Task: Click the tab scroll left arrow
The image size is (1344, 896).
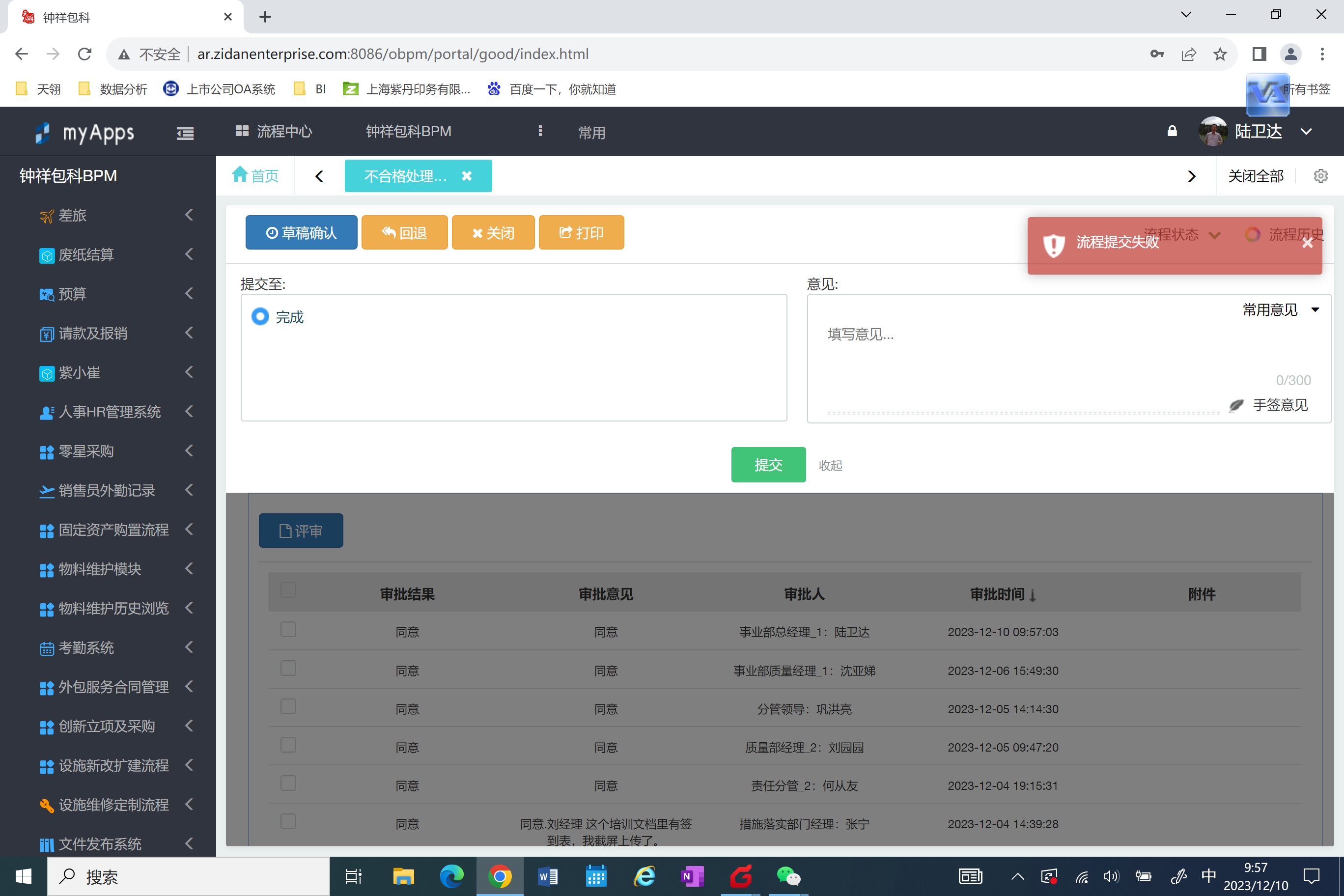Action: tap(319, 176)
